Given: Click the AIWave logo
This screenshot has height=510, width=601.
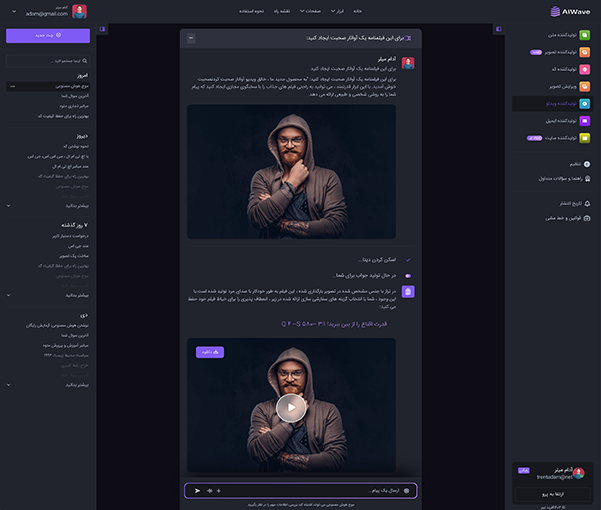Looking at the screenshot, I should (x=570, y=11).
